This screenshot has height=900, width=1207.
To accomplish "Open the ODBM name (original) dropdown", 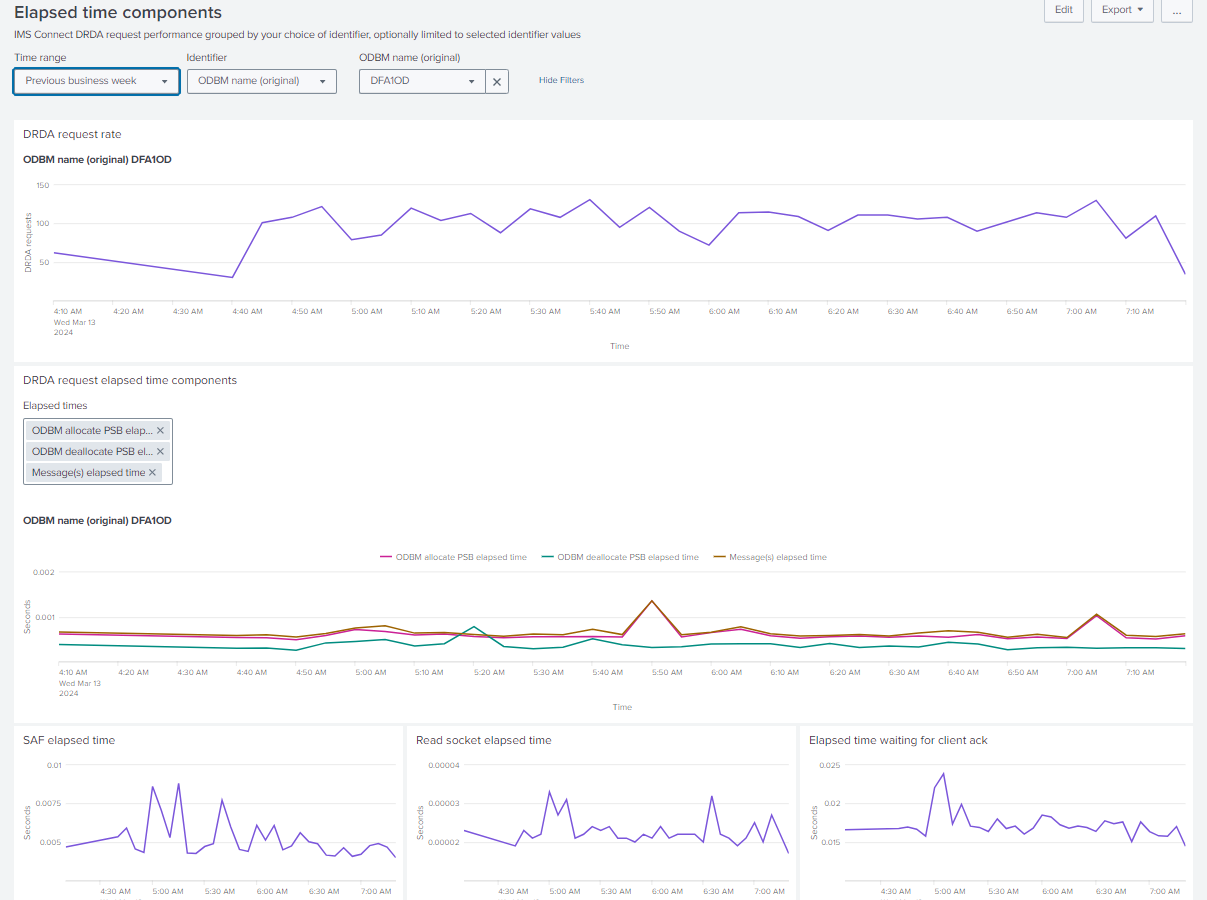I will click(x=422, y=82).
